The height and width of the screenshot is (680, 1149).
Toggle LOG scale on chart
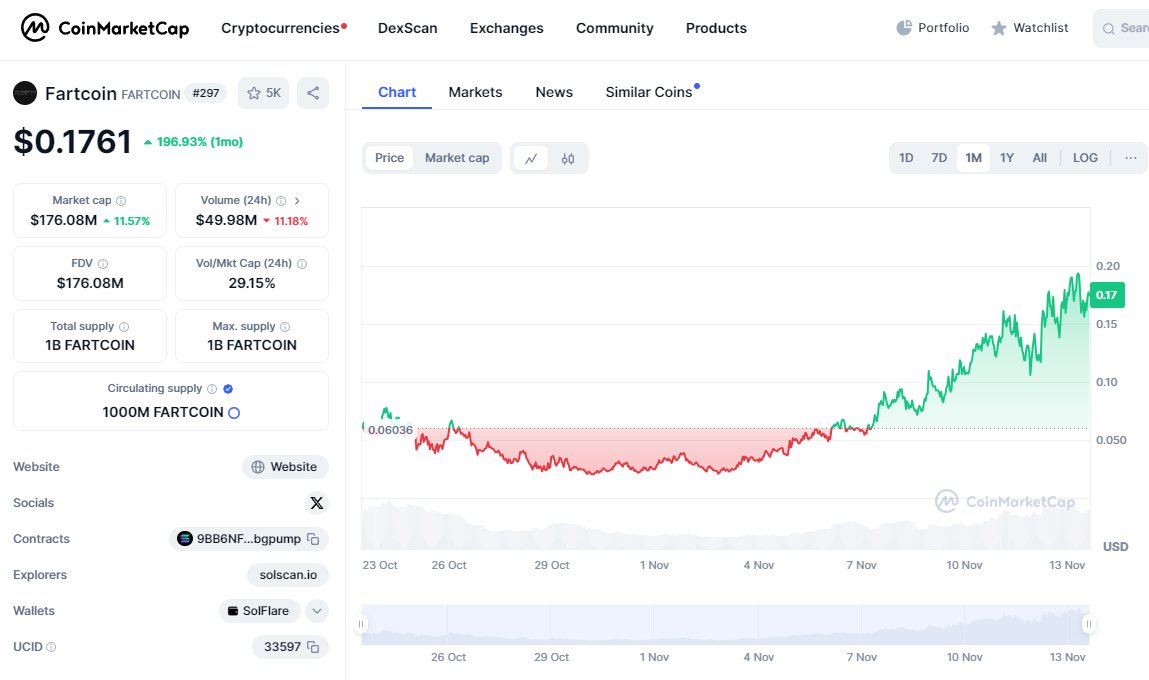pyautogui.click(x=1085, y=158)
